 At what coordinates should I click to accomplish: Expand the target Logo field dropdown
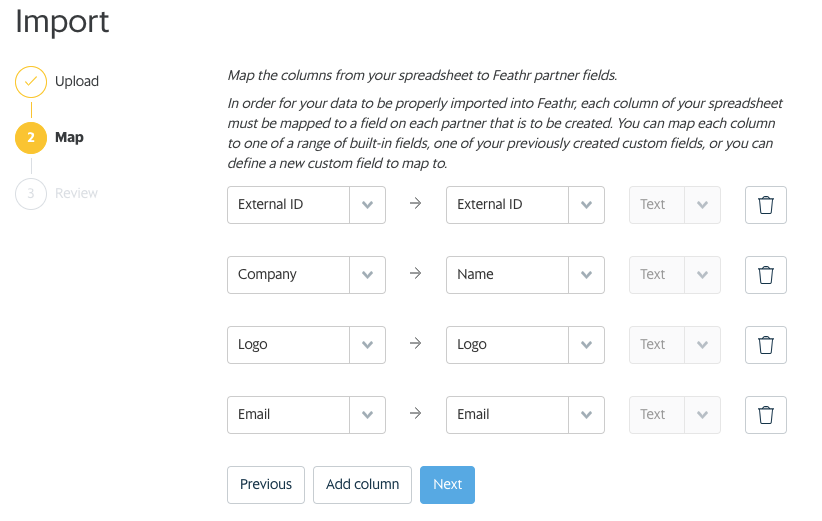[x=586, y=344]
